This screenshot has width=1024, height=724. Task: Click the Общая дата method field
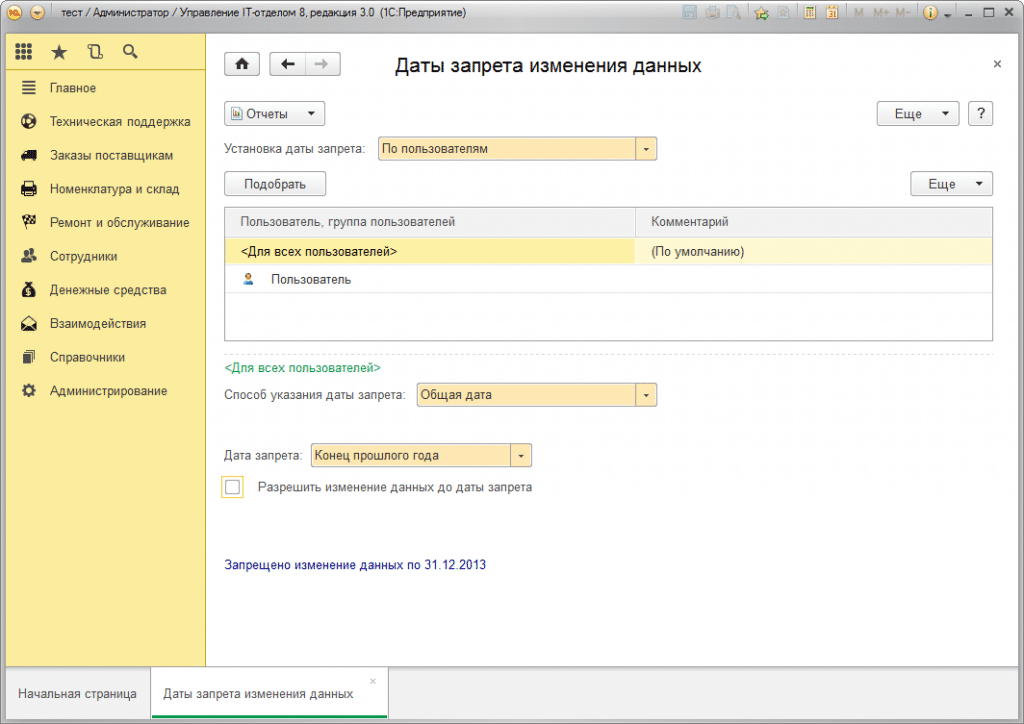526,395
